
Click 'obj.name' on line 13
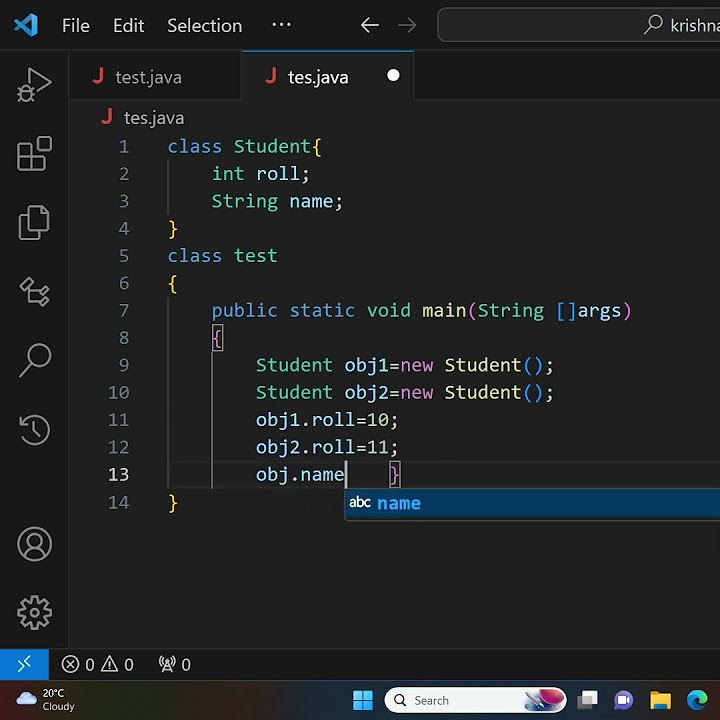[x=300, y=475]
